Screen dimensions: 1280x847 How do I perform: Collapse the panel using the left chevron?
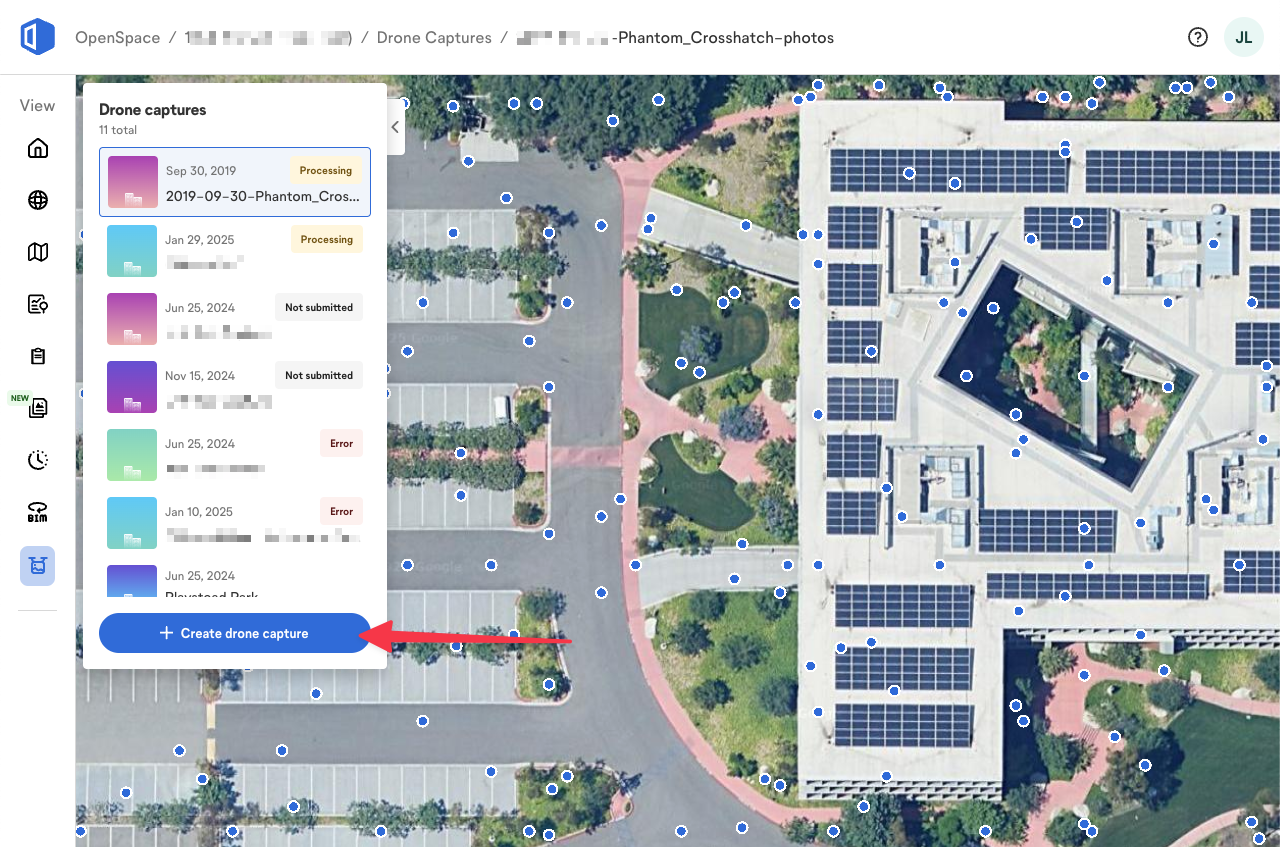(x=395, y=126)
